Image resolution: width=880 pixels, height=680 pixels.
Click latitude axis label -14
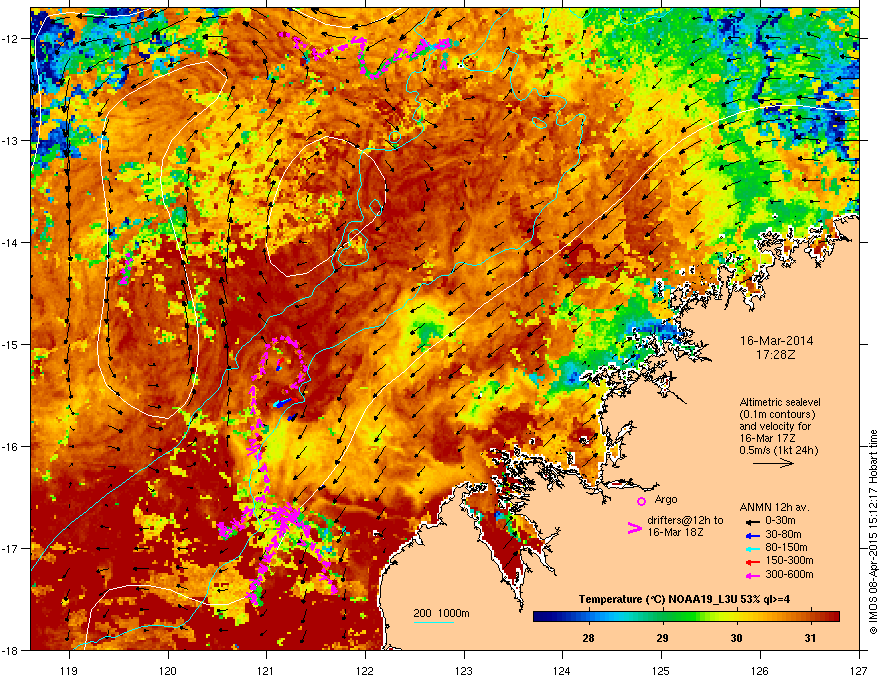coord(10,242)
